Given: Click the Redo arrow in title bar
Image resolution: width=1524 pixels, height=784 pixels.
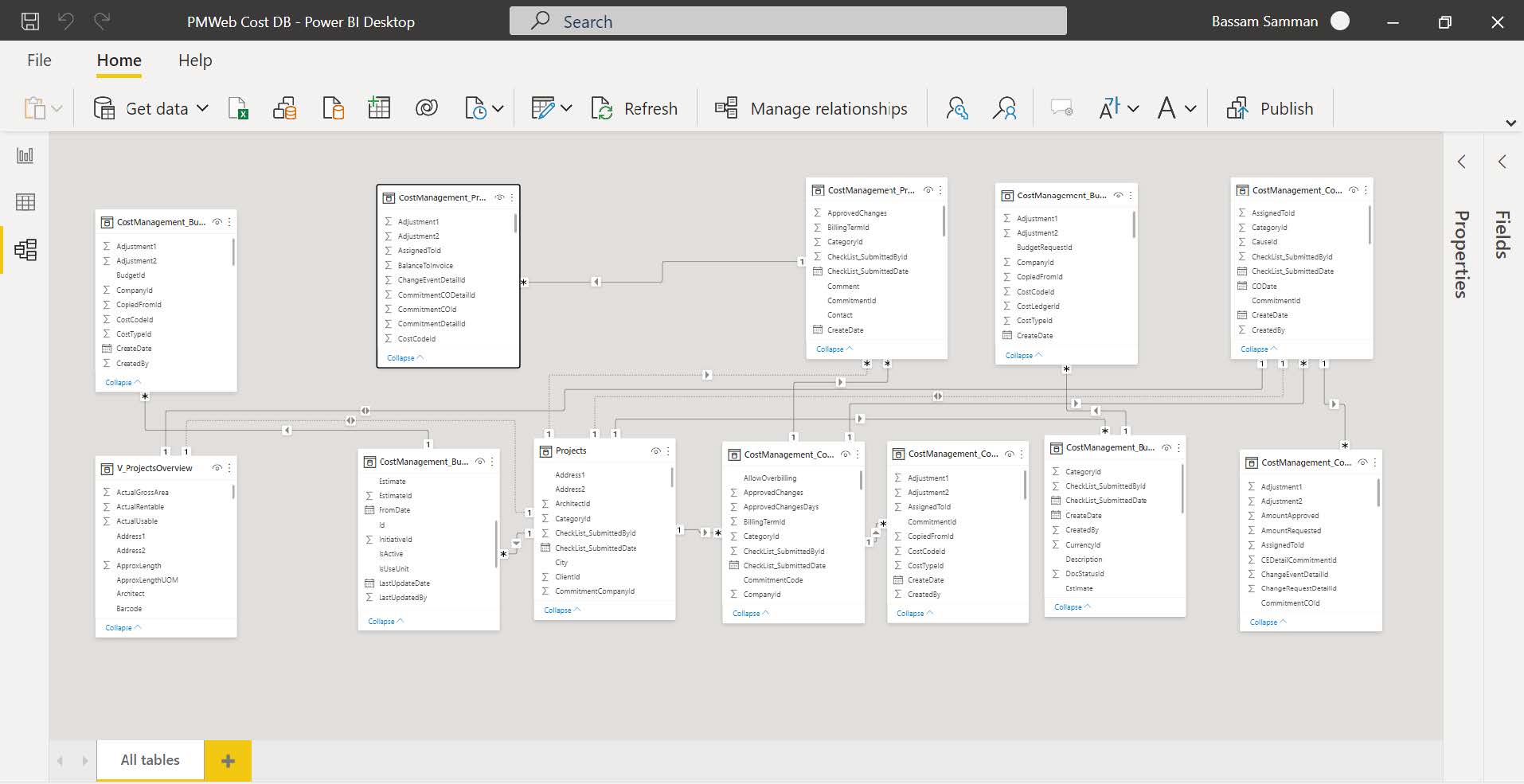Looking at the screenshot, I should coord(102,21).
